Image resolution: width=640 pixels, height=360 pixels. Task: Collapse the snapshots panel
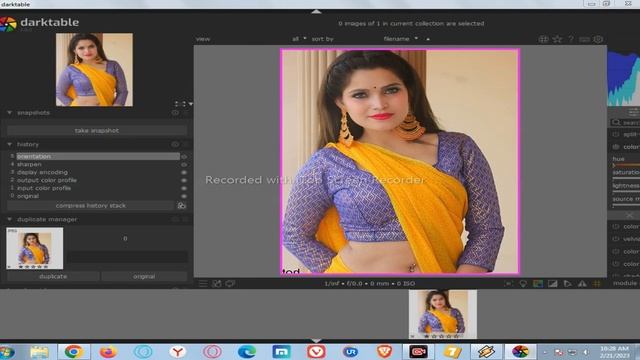pos(9,113)
